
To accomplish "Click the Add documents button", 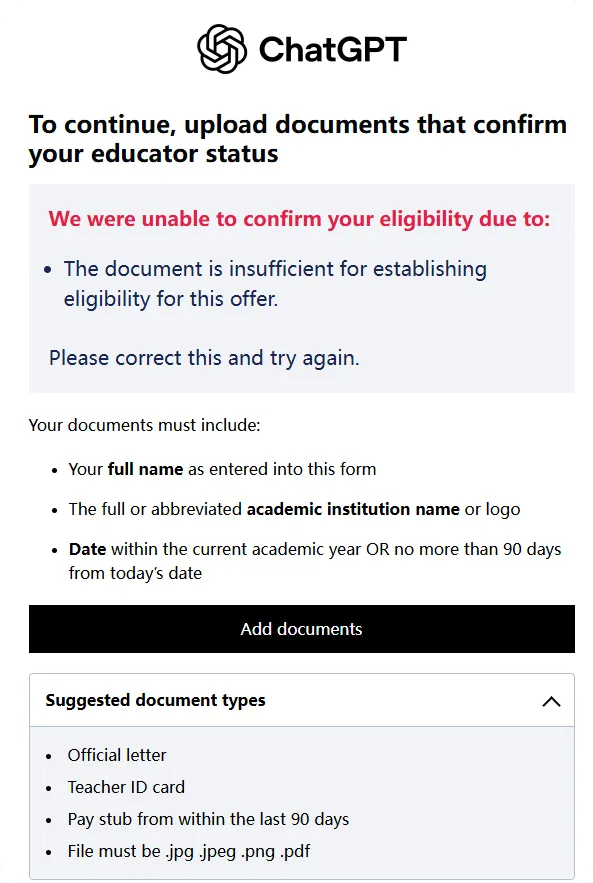I will click(302, 629).
